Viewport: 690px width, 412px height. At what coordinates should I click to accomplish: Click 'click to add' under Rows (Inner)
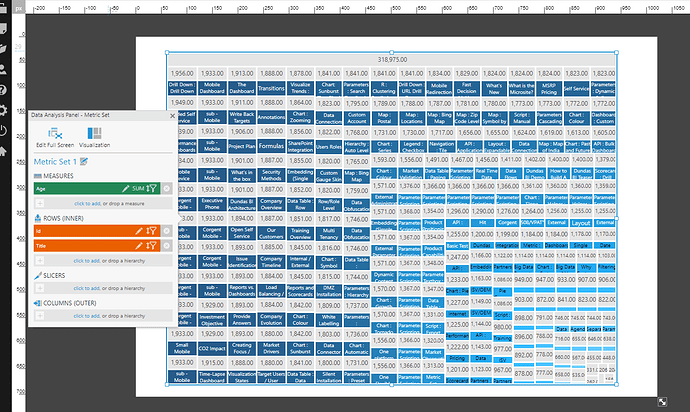87,261
